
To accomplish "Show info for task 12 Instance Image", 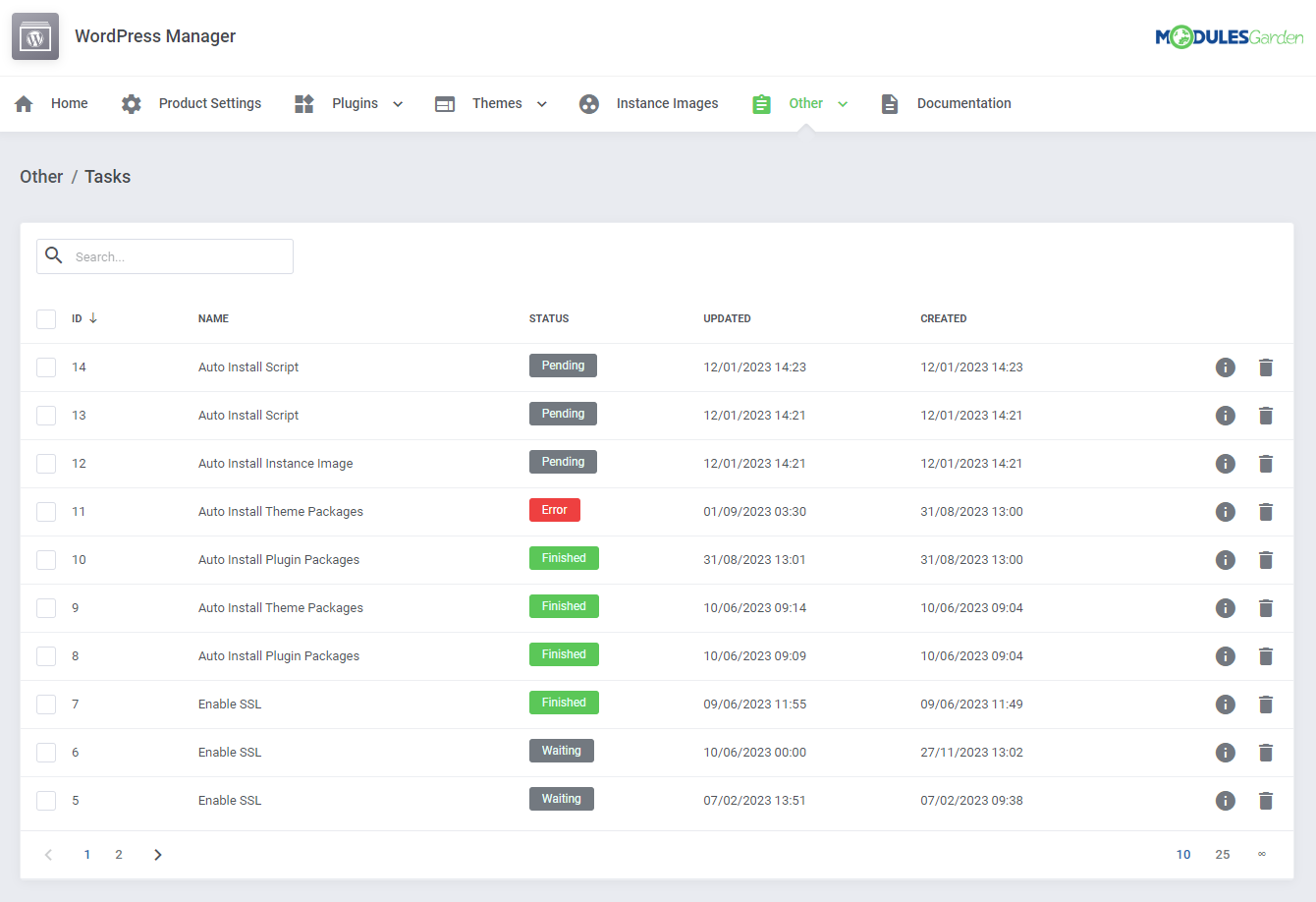I will [x=1226, y=464].
